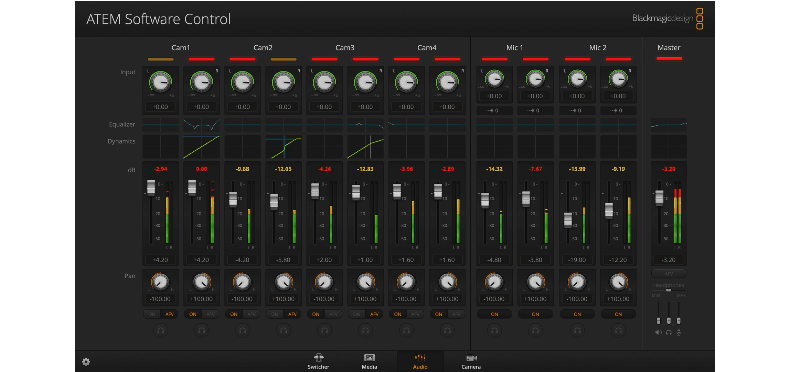Viewport: 790px width, 372px height.
Task: Switch to the Switcher page
Action: [318, 361]
